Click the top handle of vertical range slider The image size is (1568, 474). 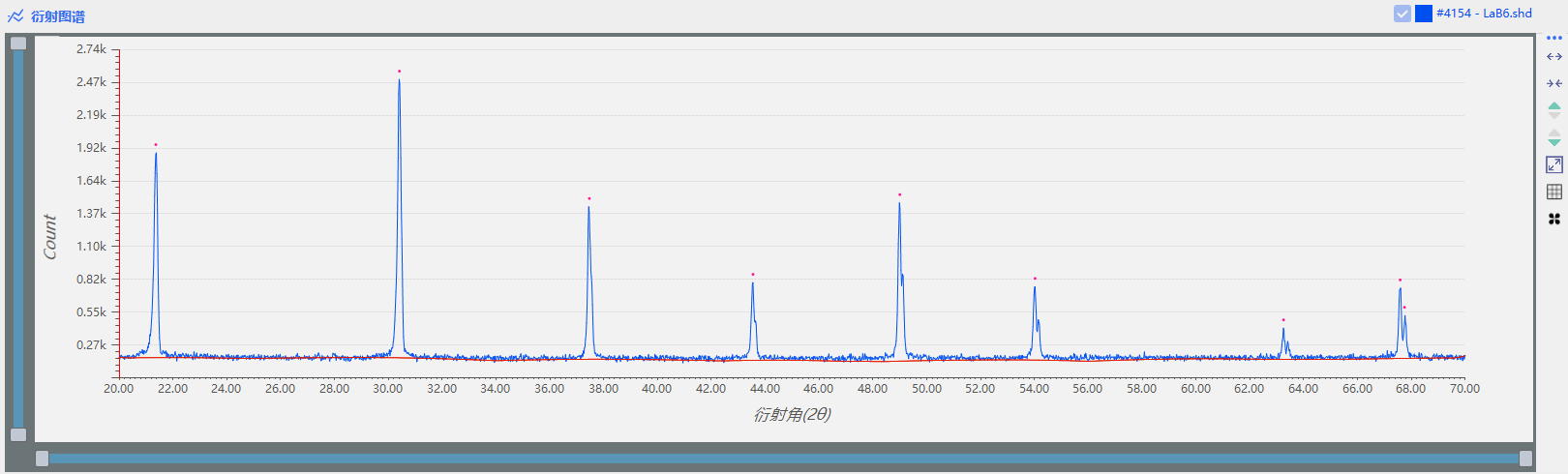pyautogui.click(x=18, y=43)
